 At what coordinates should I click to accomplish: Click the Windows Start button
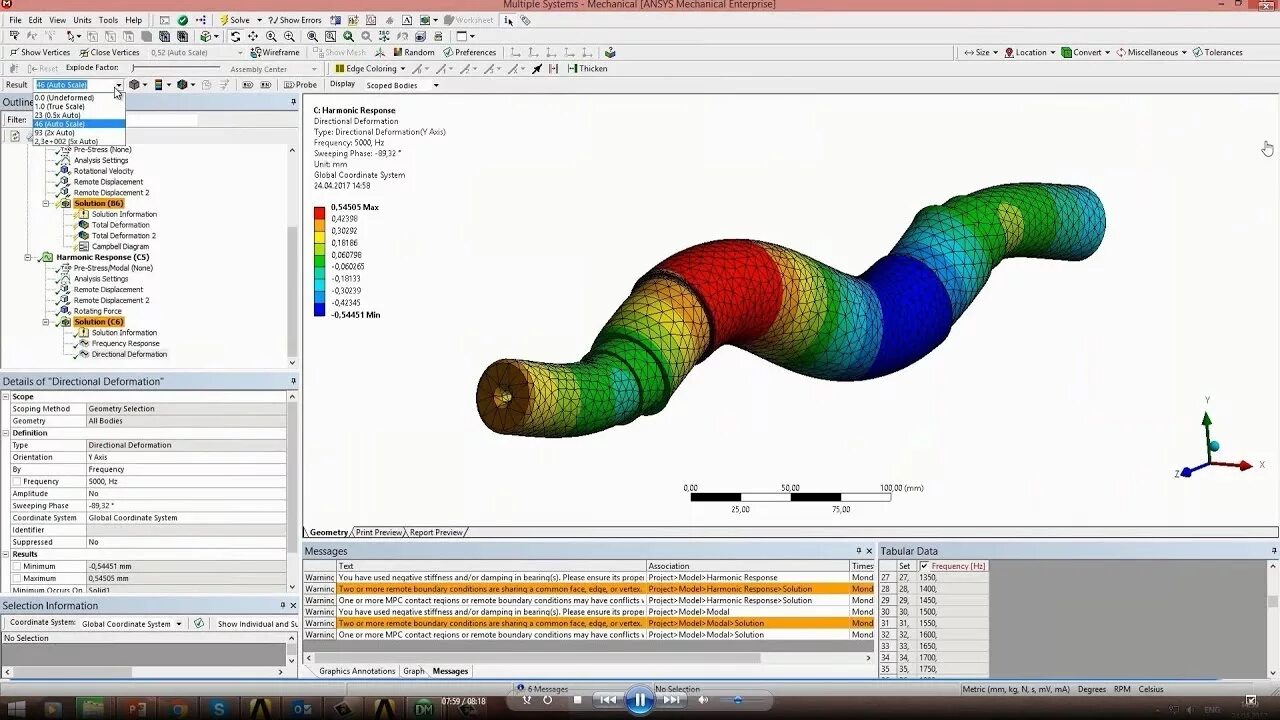pos(17,709)
